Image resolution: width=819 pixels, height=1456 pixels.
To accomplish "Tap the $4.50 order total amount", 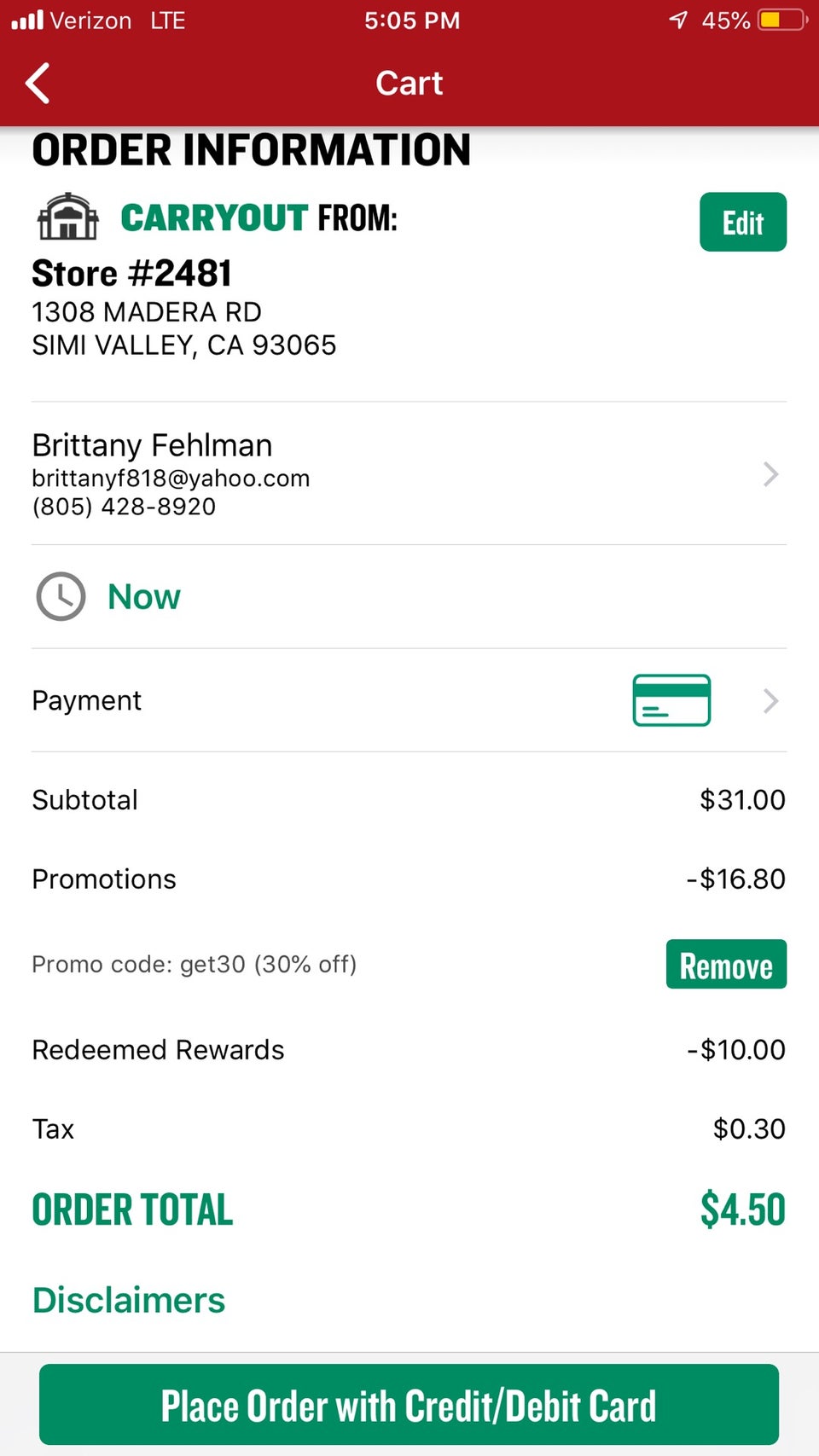I will (742, 1209).
